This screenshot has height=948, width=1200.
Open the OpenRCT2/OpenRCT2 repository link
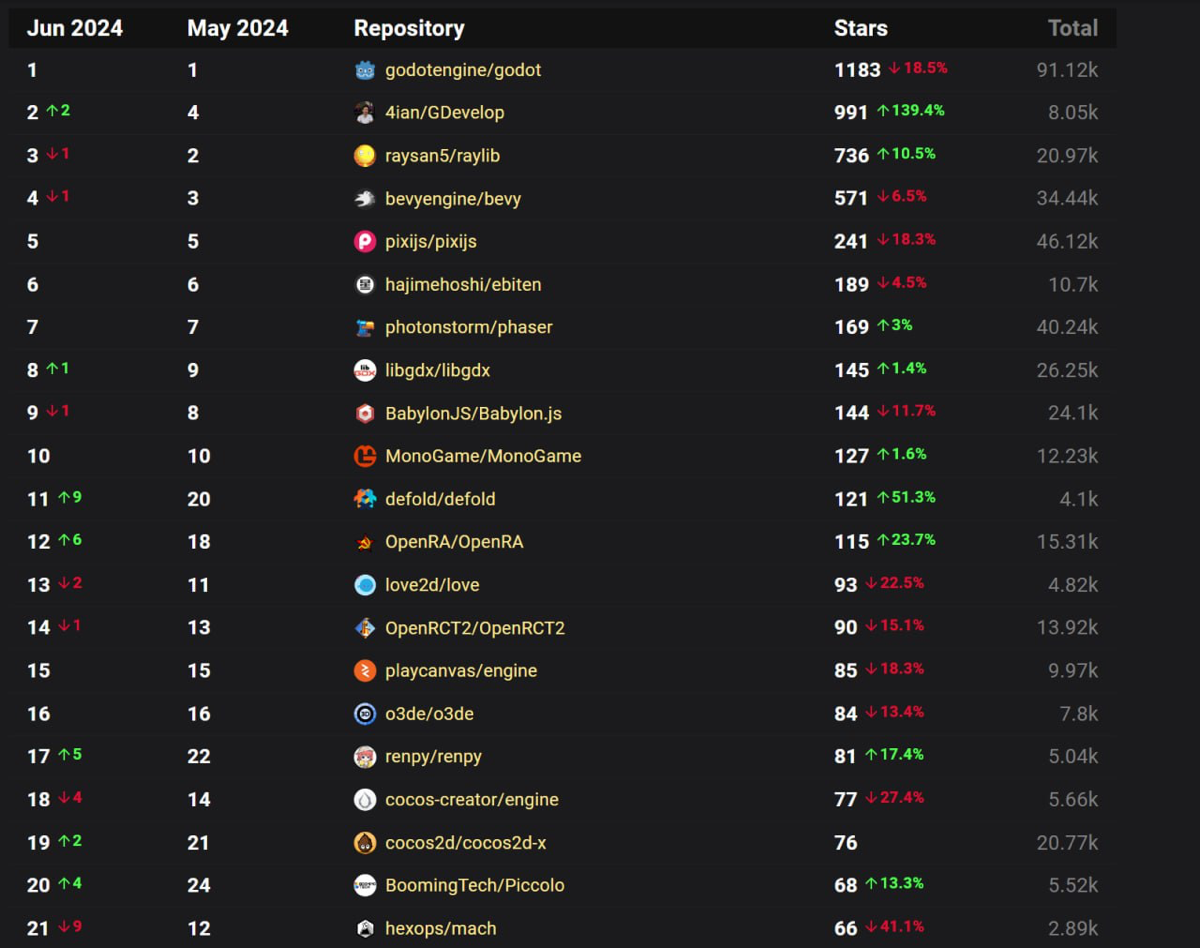pyautogui.click(x=475, y=628)
